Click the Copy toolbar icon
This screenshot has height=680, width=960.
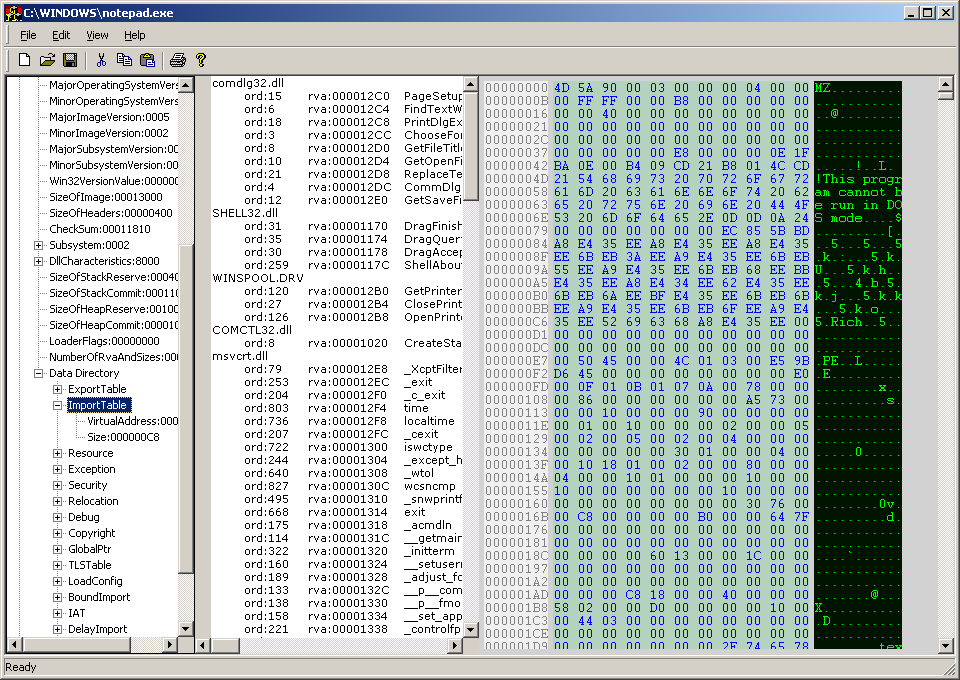coord(124,59)
